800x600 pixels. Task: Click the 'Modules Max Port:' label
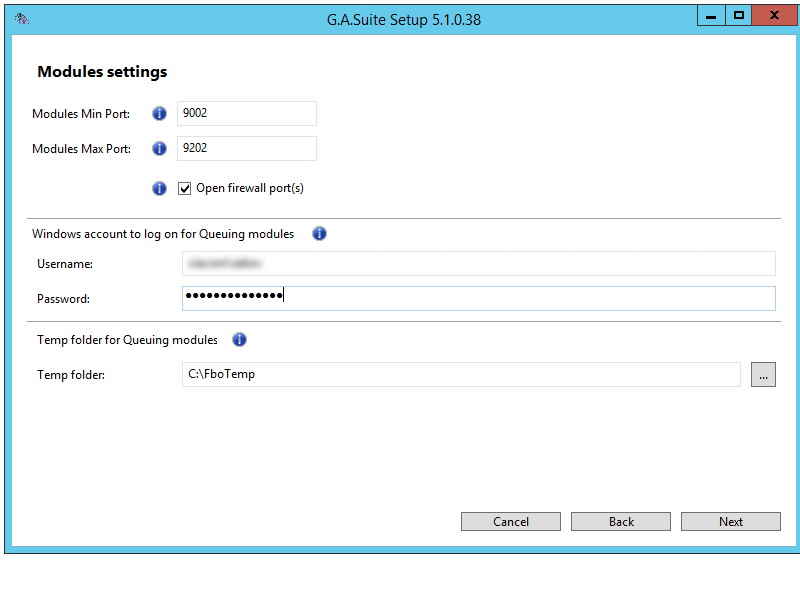click(82, 149)
